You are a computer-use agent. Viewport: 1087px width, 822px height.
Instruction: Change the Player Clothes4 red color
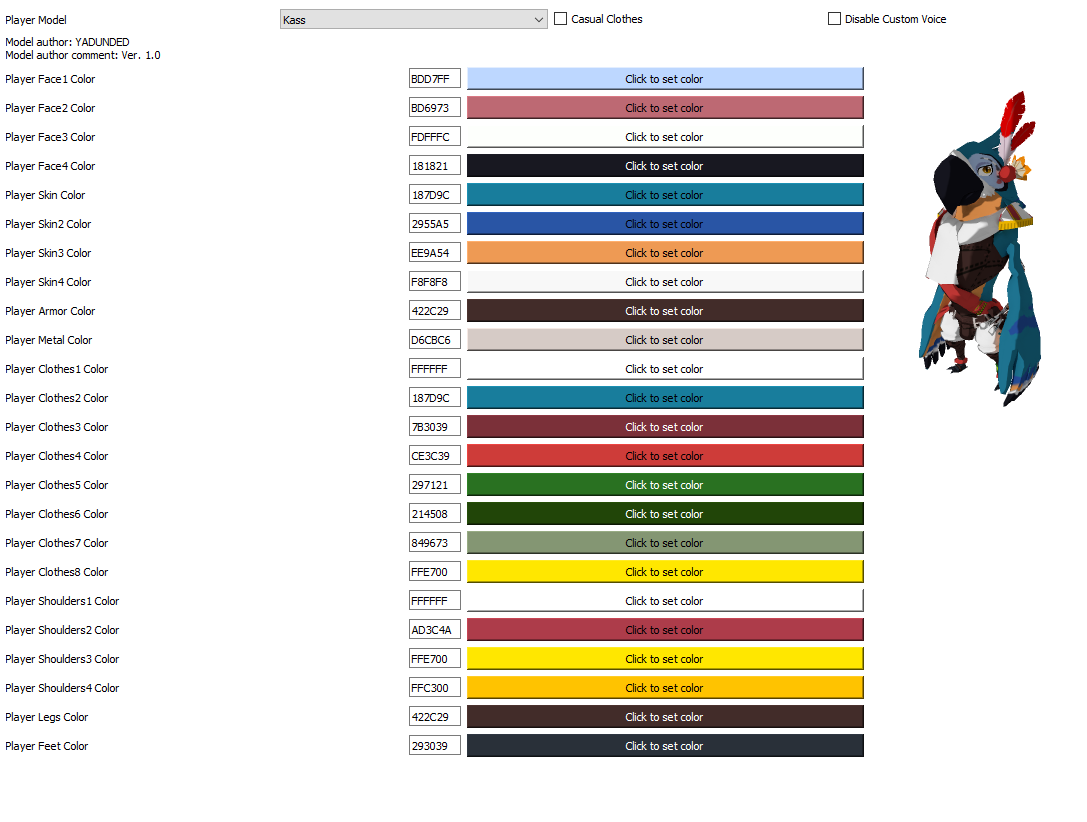[x=665, y=456]
